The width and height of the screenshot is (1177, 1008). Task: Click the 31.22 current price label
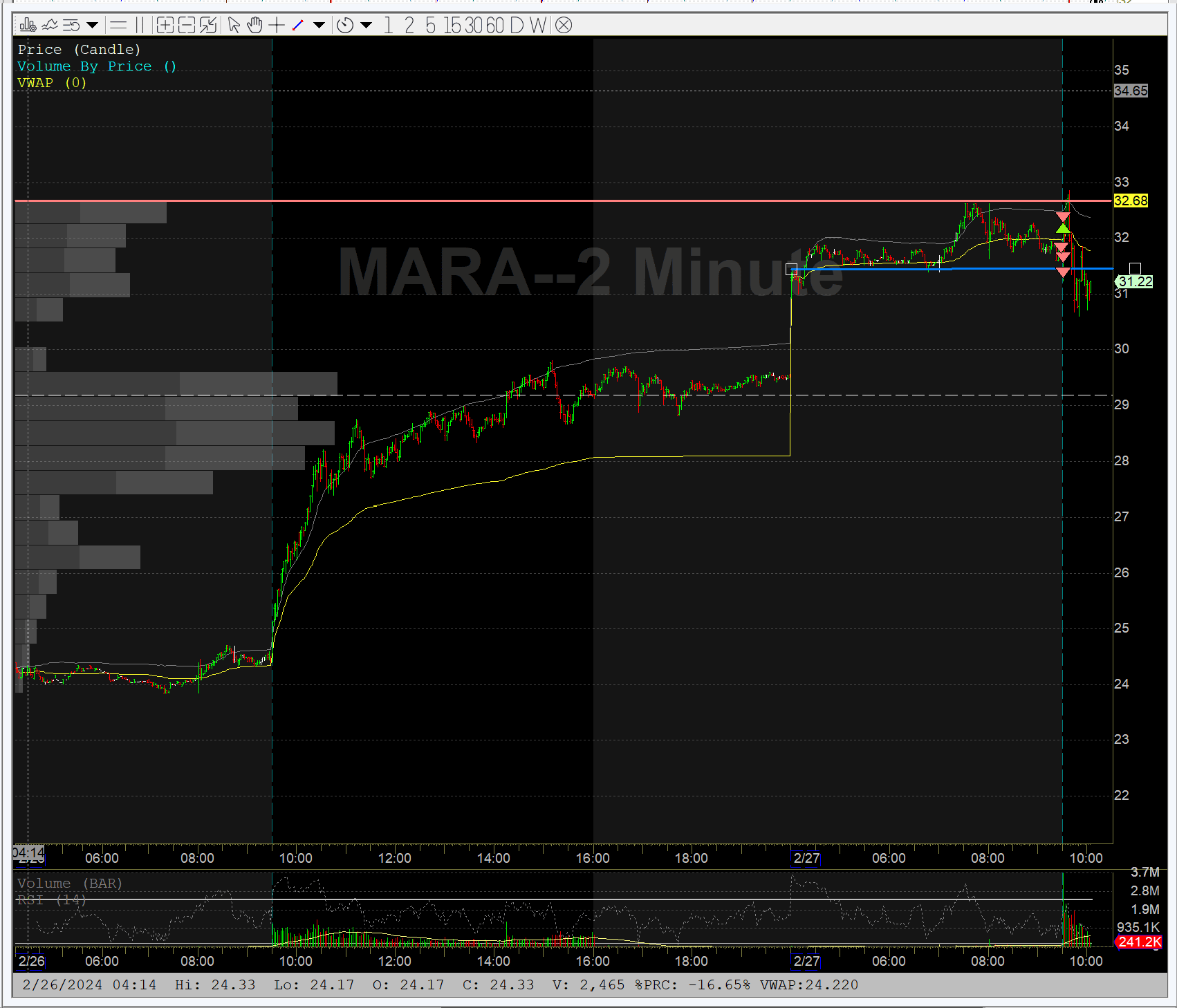pos(1135,281)
